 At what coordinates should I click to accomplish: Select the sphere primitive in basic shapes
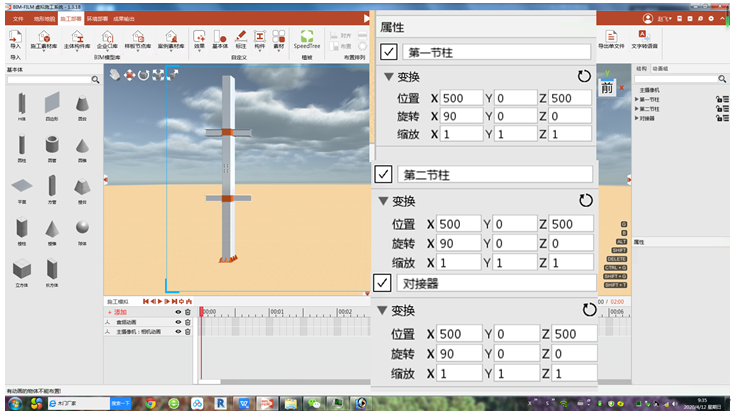point(82,231)
